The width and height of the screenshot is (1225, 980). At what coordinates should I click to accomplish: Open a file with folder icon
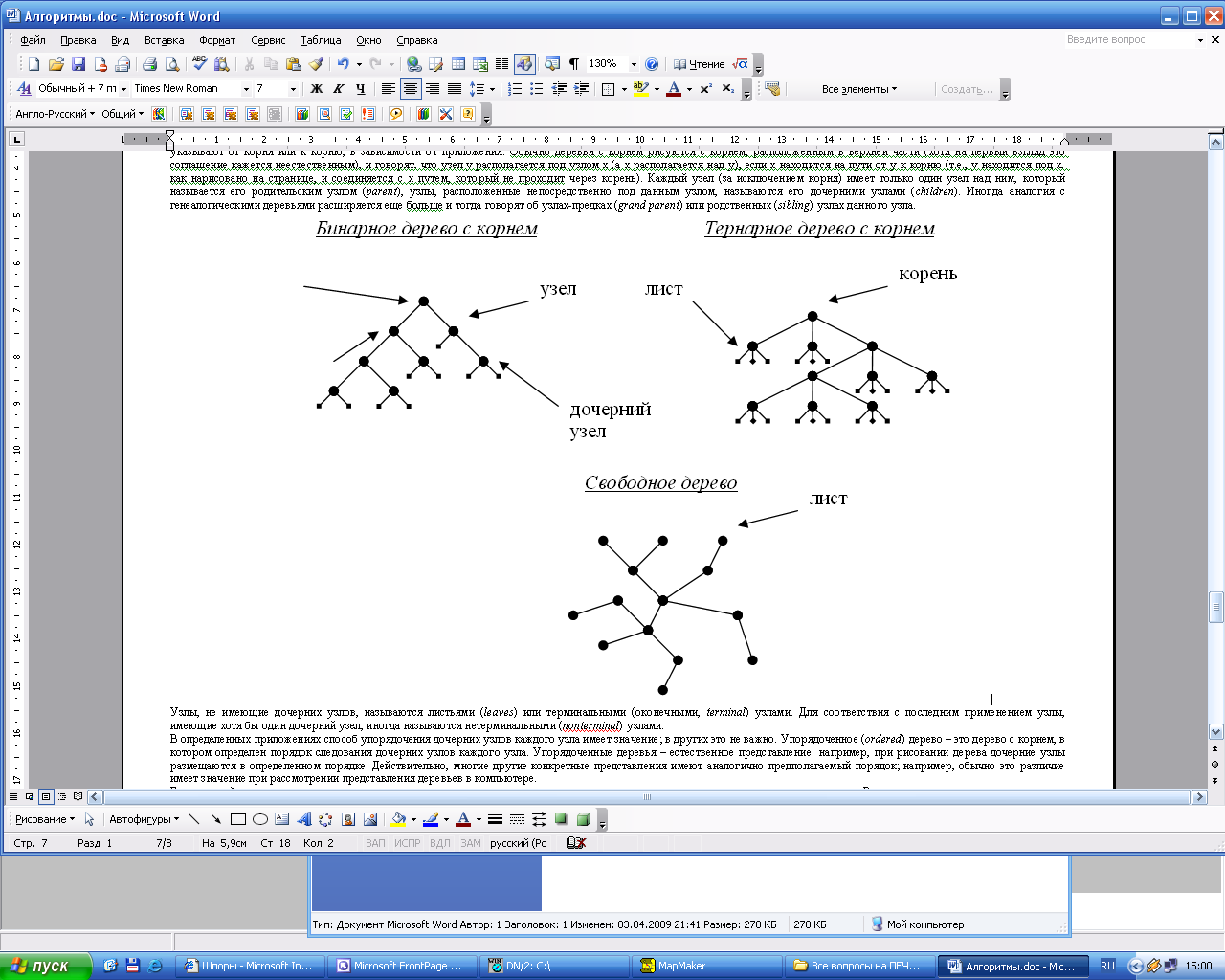click(x=56, y=64)
